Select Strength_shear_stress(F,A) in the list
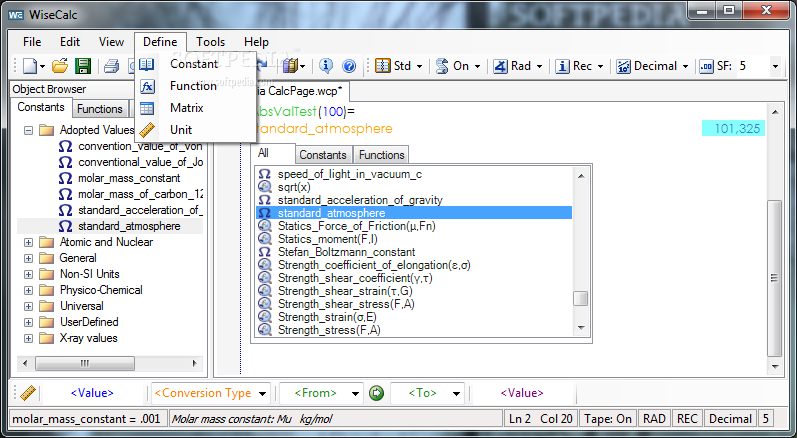 click(346, 304)
